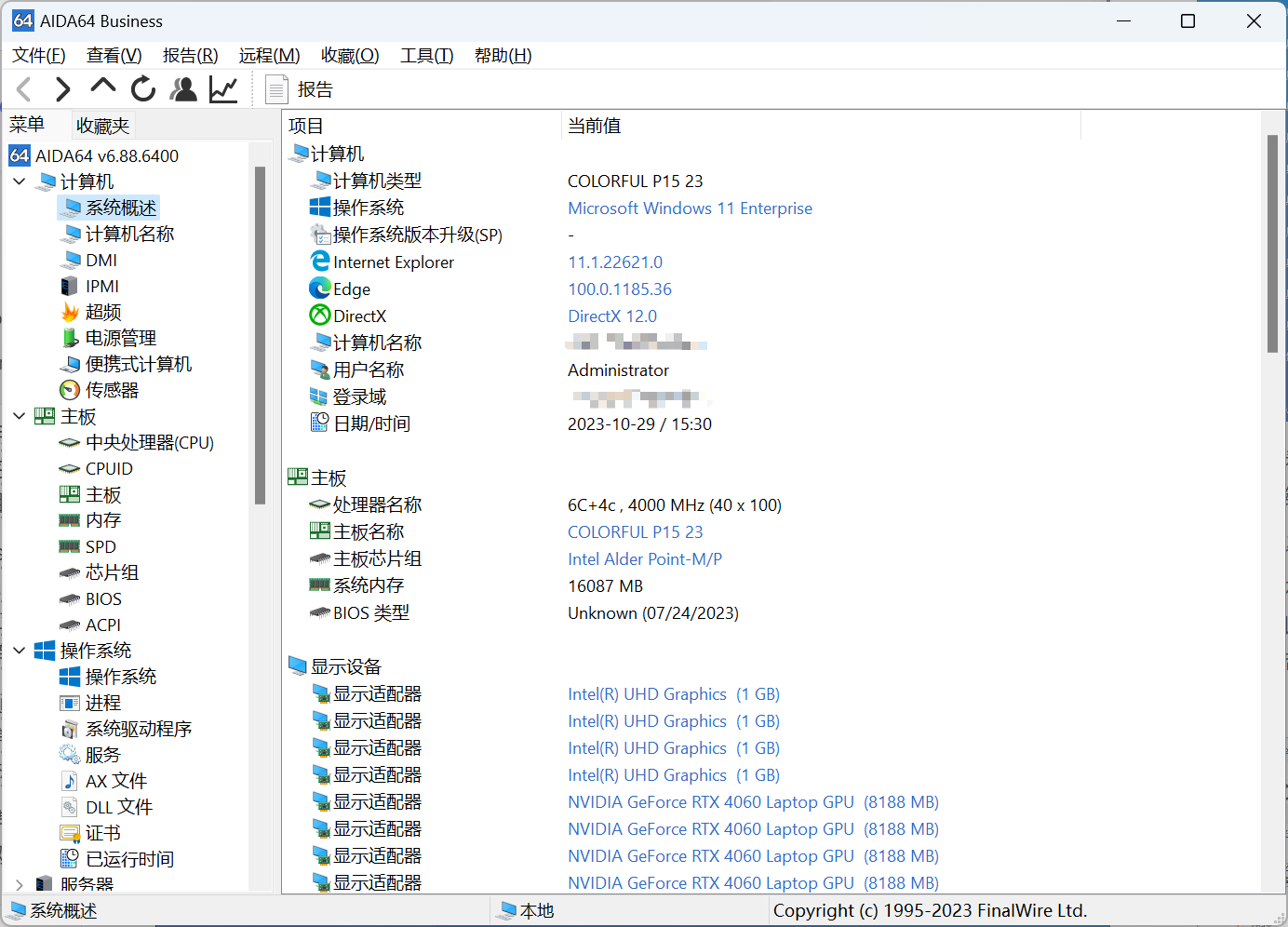Open the 工具 menu

426,55
